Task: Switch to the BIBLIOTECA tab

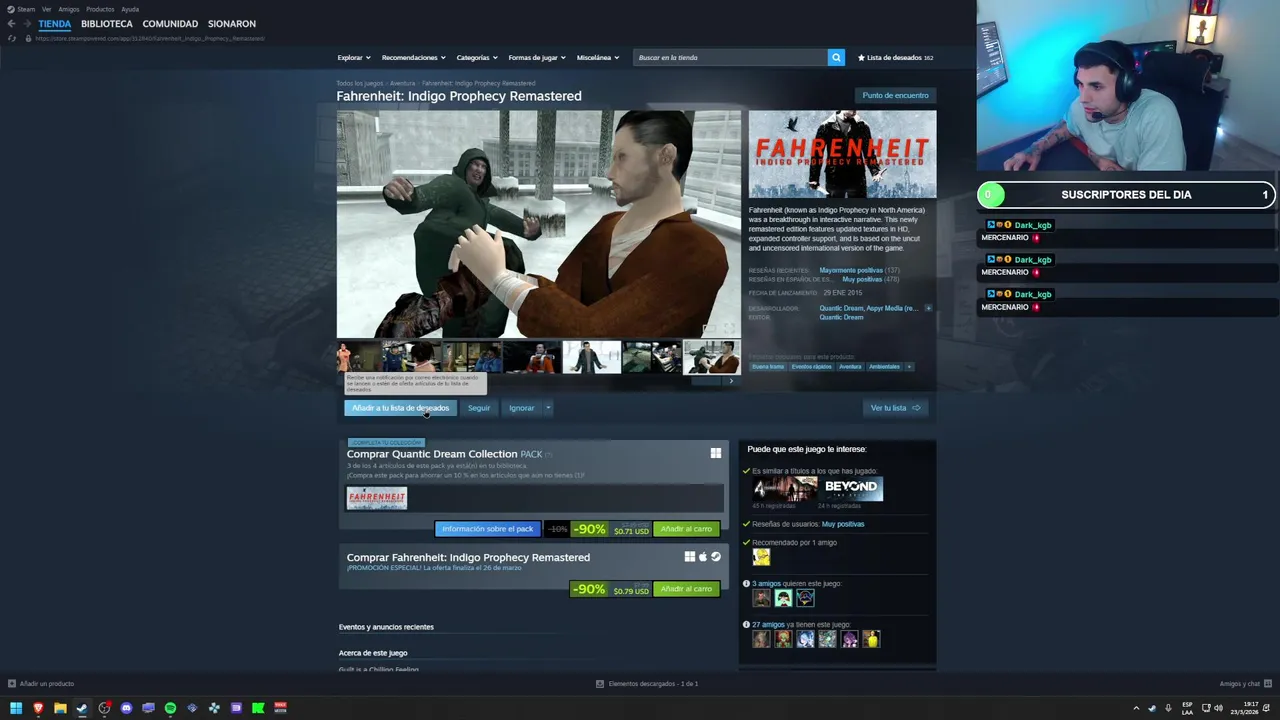Action: click(x=107, y=24)
